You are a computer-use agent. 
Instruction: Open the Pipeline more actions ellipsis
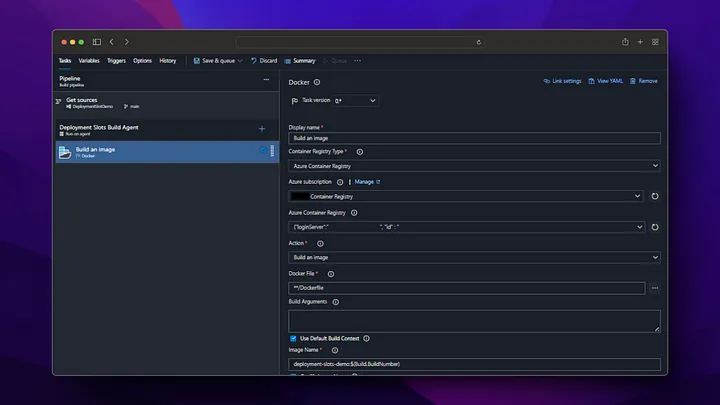point(266,79)
